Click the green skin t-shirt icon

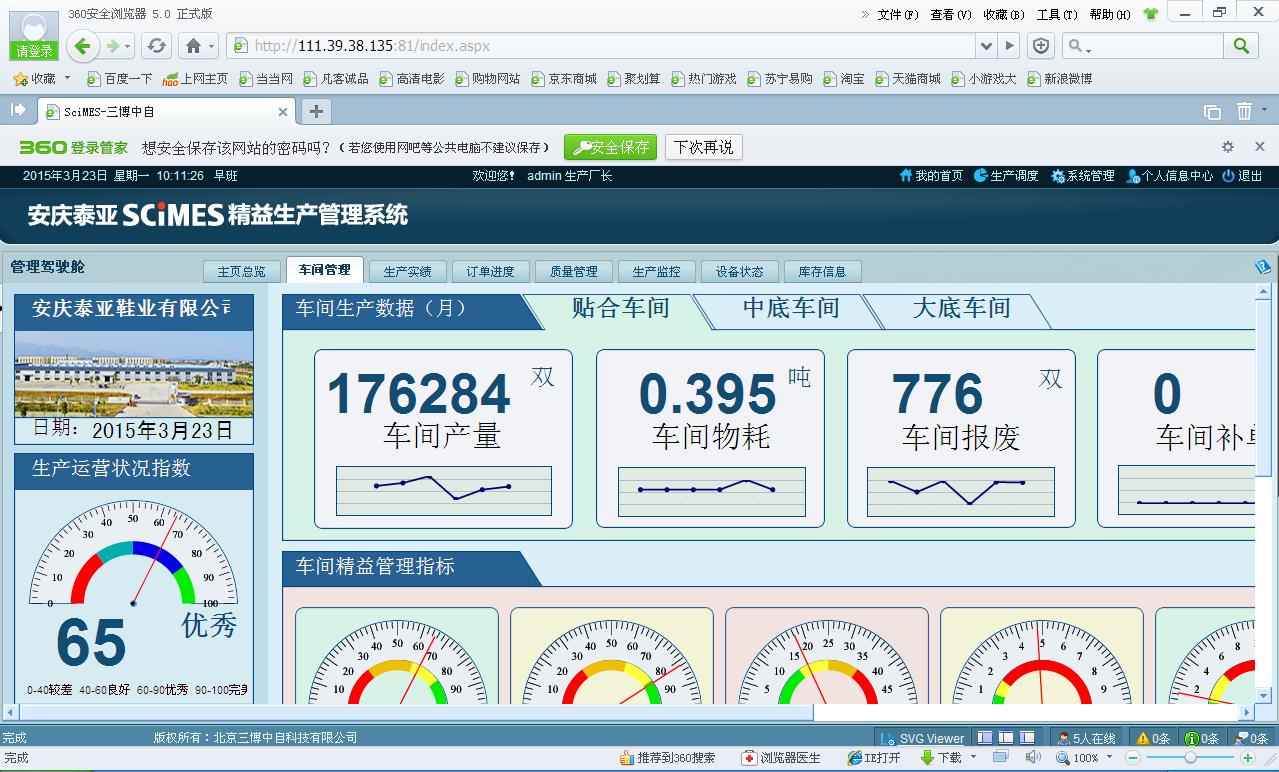pyautogui.click(x=1150, y=14)
